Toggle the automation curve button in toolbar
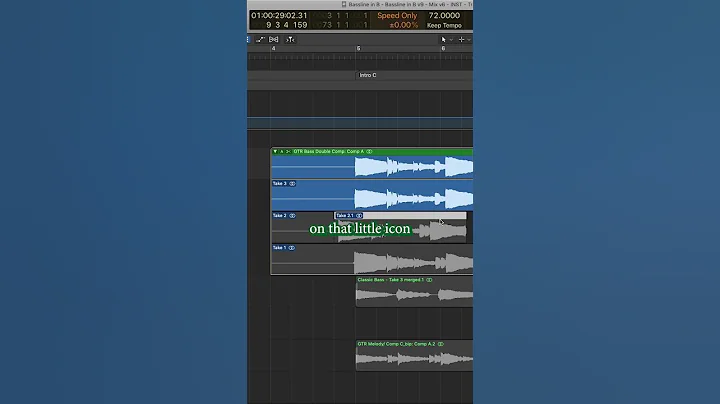Viewport: 720px width, 404px height. [x=260, y=40]
